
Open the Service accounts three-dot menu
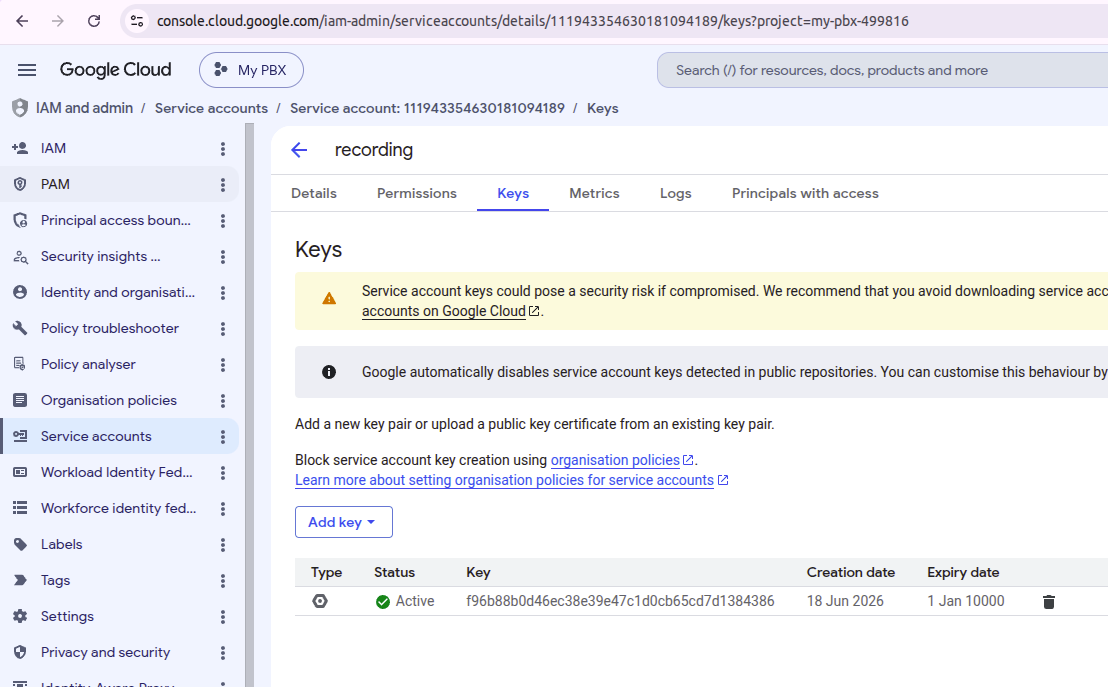coord(223,437)
